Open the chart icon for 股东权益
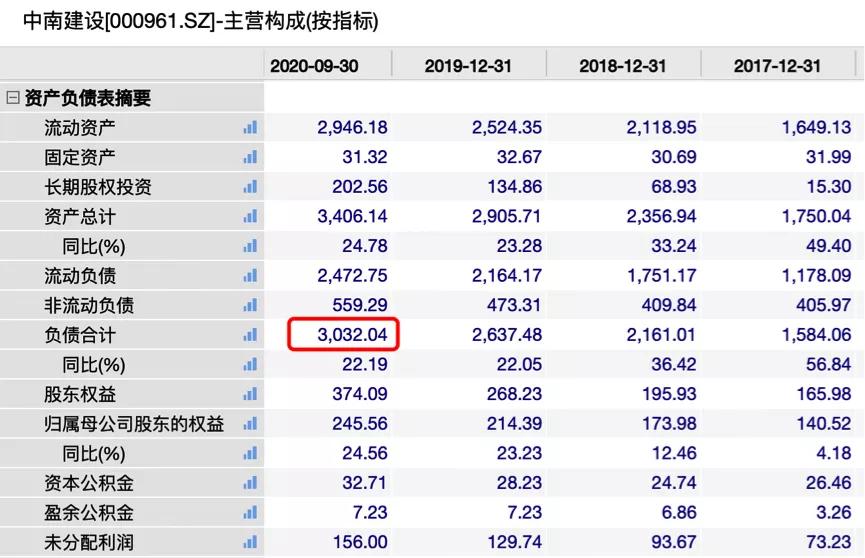The image size is (865, 558). tap(250, 394)
